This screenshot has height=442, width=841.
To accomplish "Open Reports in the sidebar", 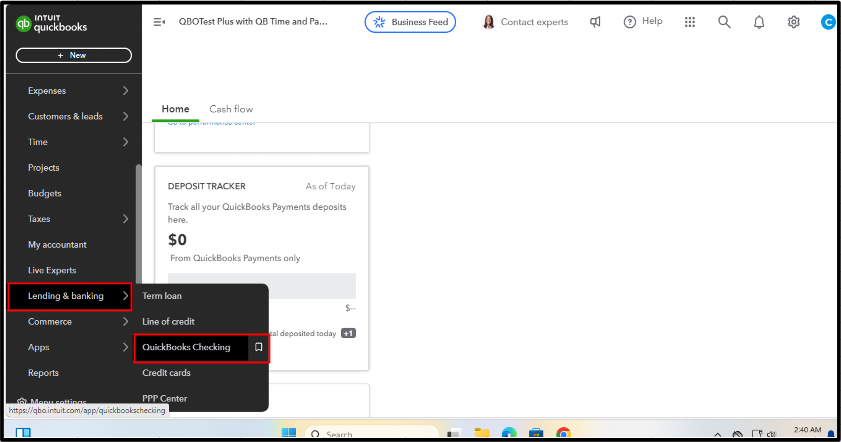I will (43, 373).
